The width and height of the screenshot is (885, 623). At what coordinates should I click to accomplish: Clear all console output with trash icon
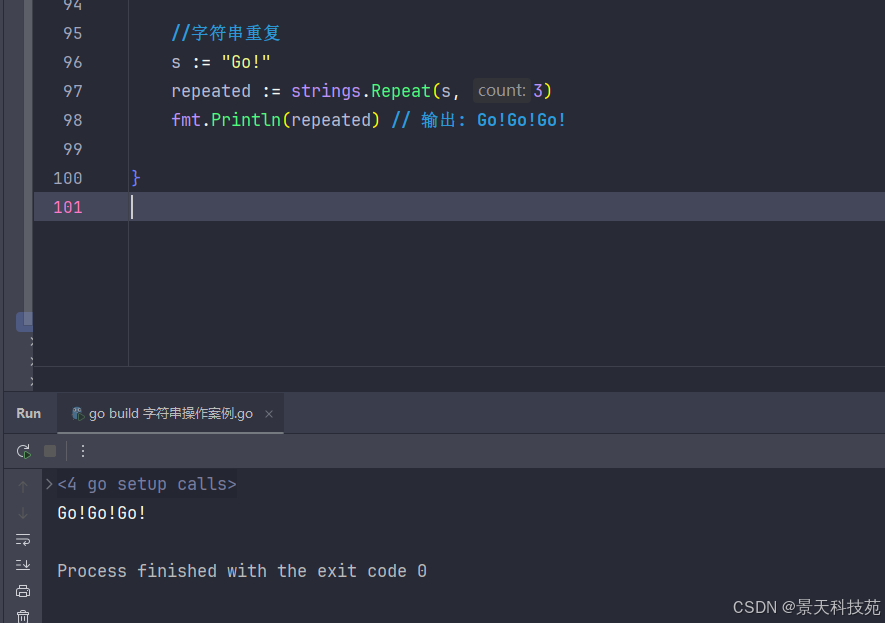coord(23,616)
